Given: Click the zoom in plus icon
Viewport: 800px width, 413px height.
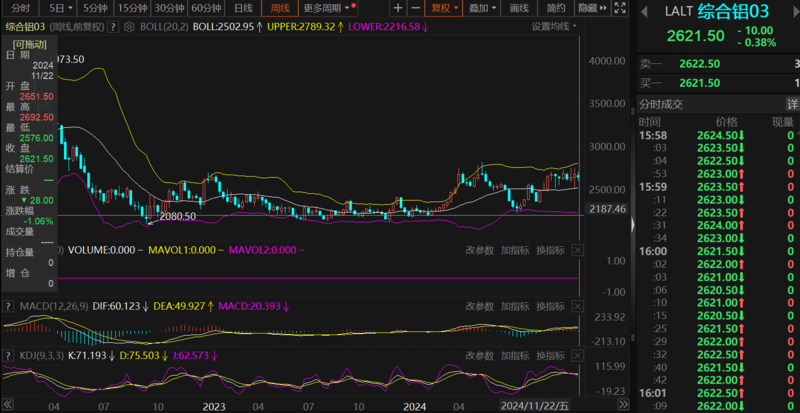Looking at the screenshot, I should (x=398, y=8).
